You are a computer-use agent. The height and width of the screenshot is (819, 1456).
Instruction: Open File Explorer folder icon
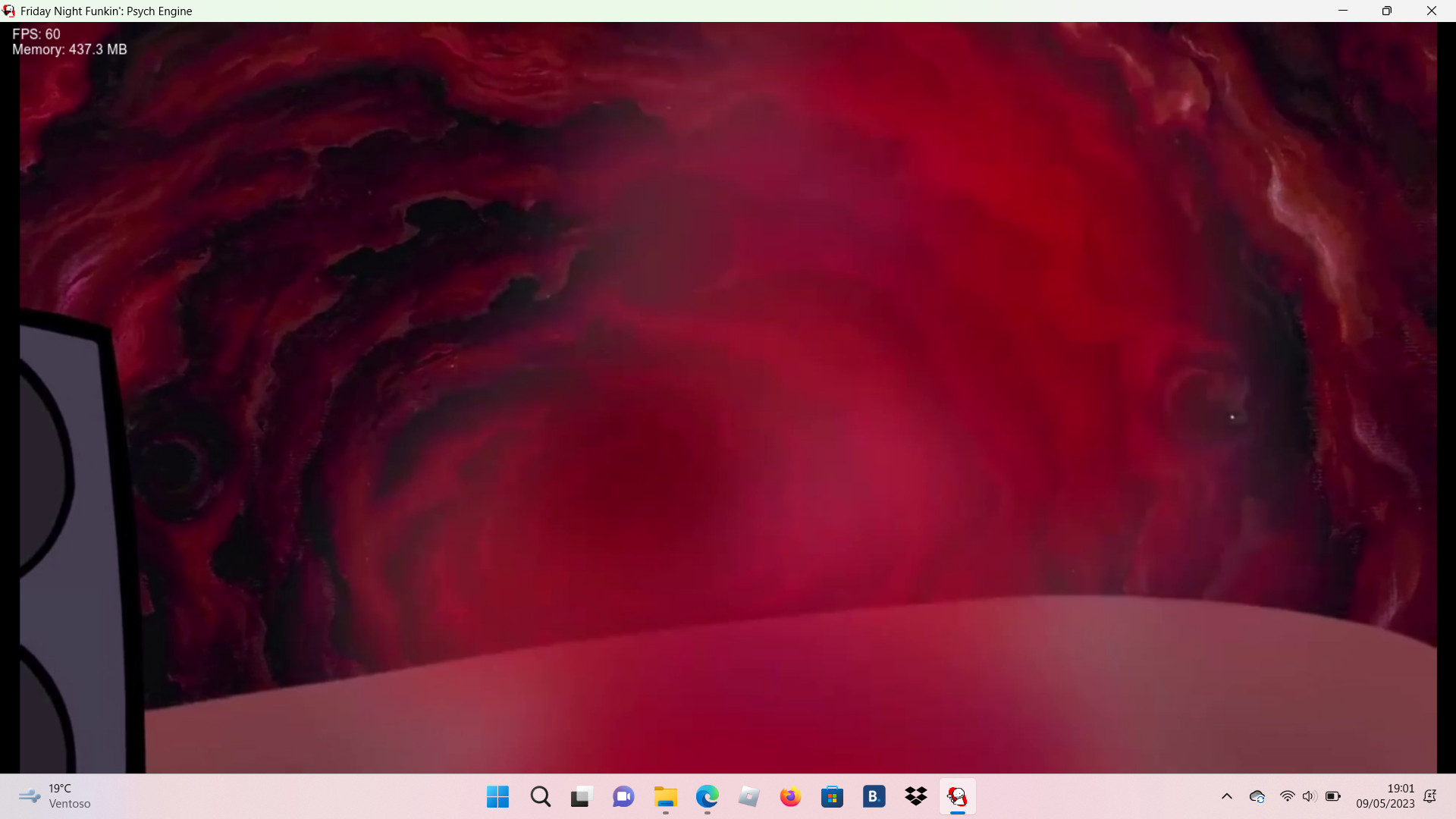tap(666, 796)
